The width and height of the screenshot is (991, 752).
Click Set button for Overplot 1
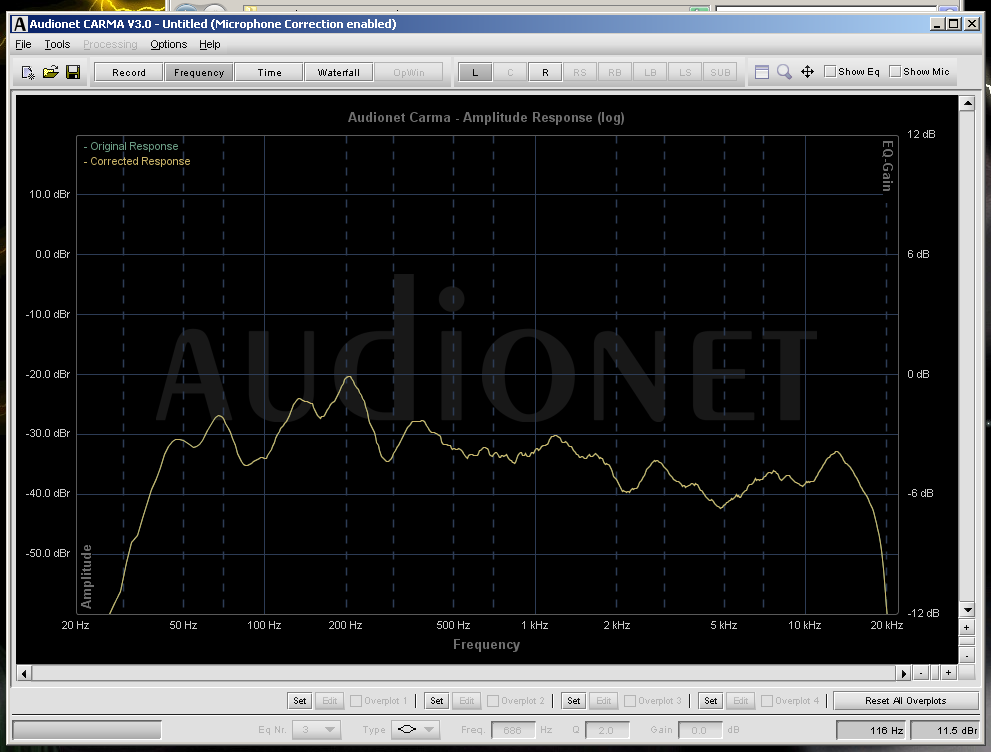tap(300, 701)
